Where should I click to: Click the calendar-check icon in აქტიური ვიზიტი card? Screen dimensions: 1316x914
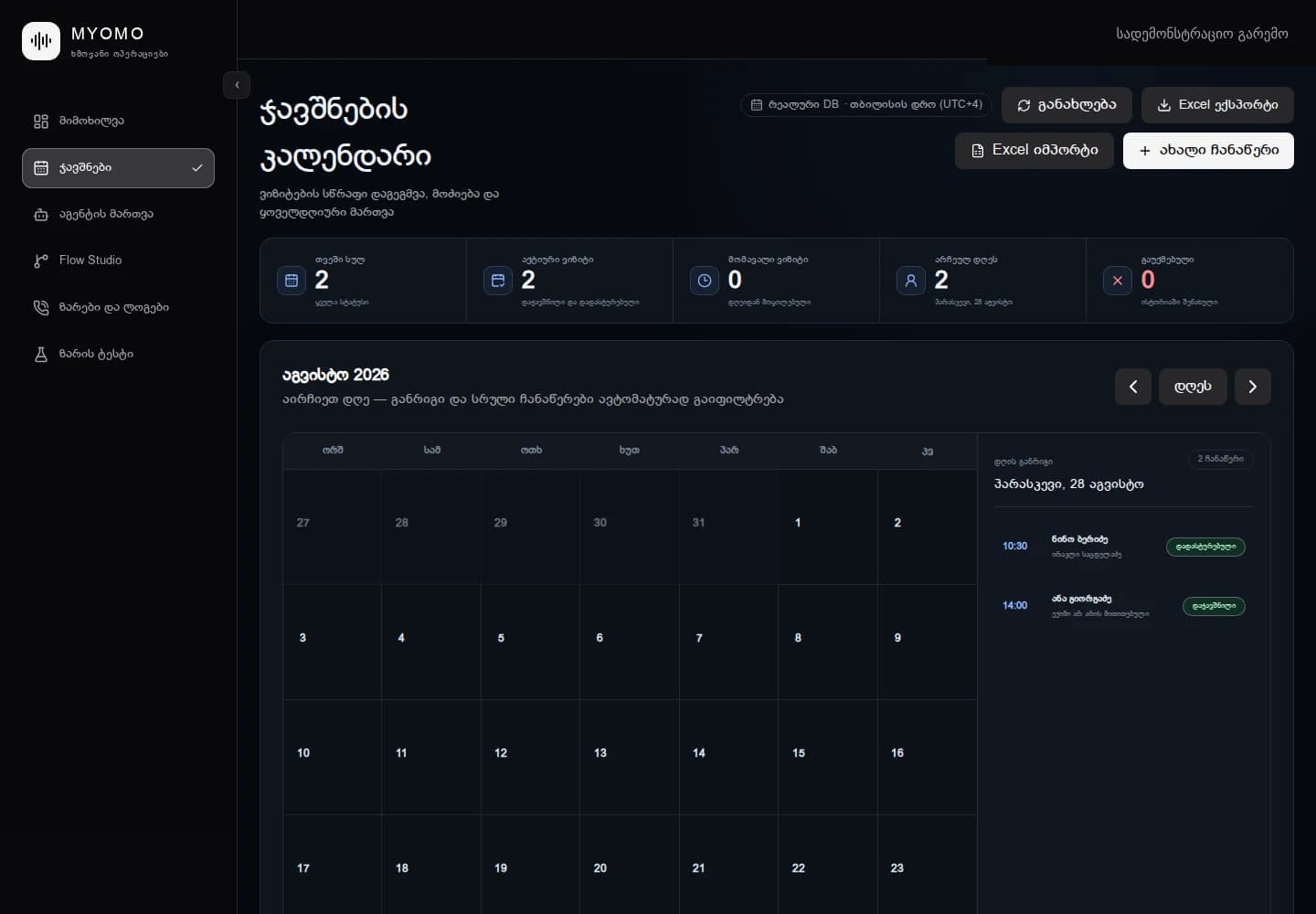click(x=498, y=281)
